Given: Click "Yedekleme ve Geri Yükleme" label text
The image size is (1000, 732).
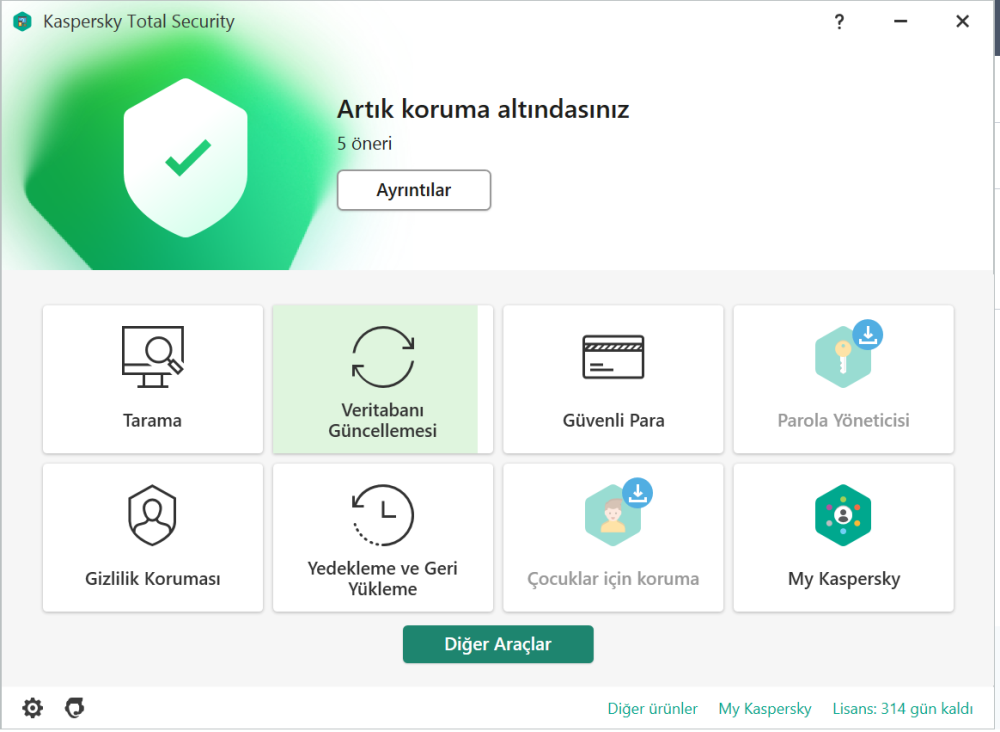Looking at the screenshot, I should [x=383, y=578].
